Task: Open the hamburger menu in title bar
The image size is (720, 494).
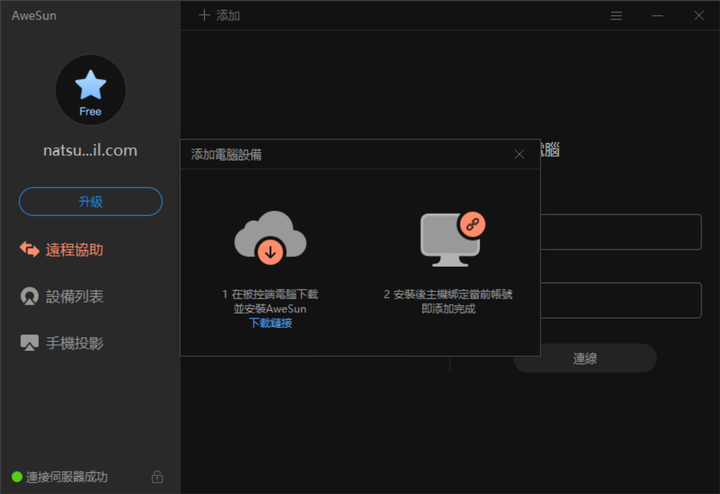Action: [x=616, y=16]
